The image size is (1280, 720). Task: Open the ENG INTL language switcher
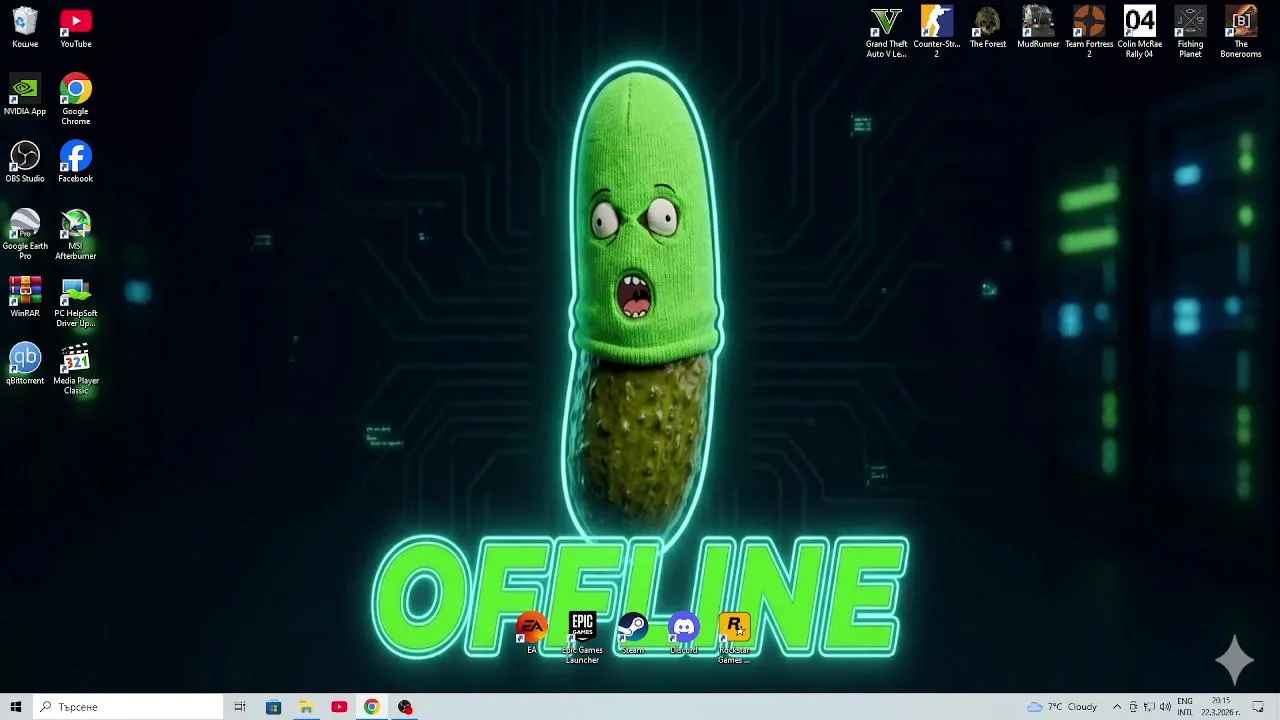point(1185,707)
